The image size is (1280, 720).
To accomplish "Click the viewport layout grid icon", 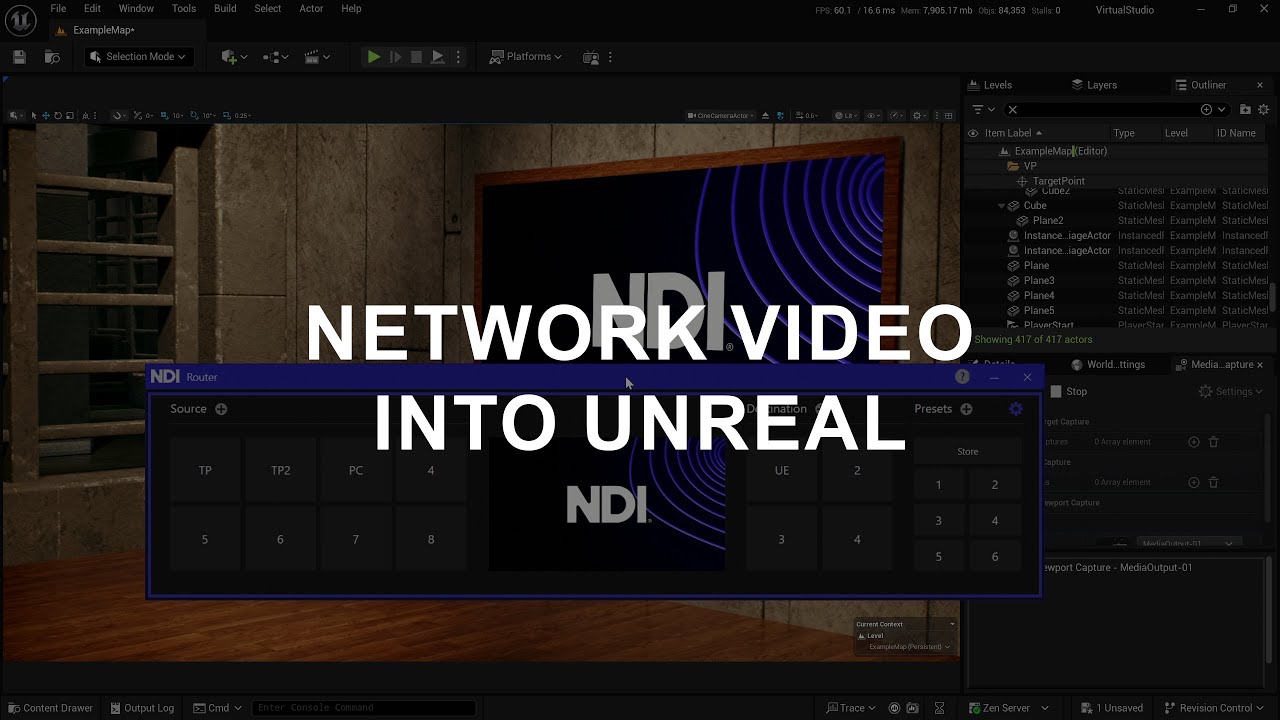I will coord(950,116).
